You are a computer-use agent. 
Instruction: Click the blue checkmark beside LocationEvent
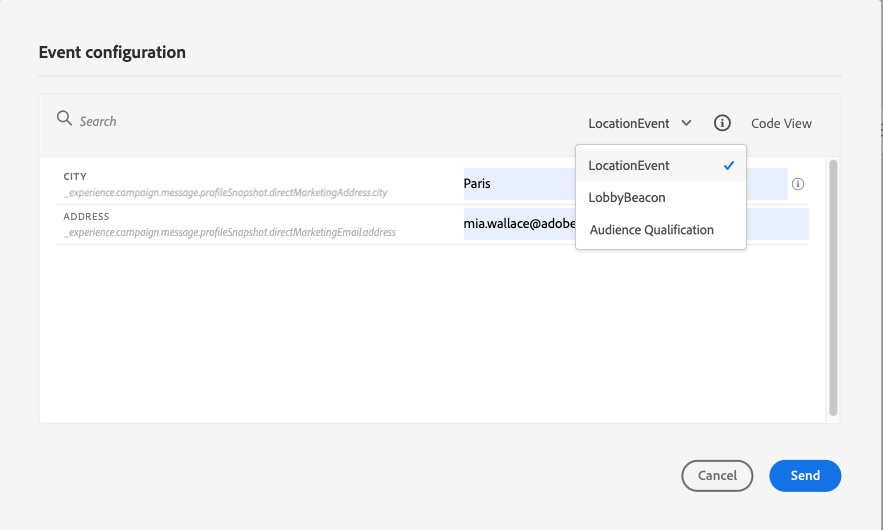pos(729,165)
